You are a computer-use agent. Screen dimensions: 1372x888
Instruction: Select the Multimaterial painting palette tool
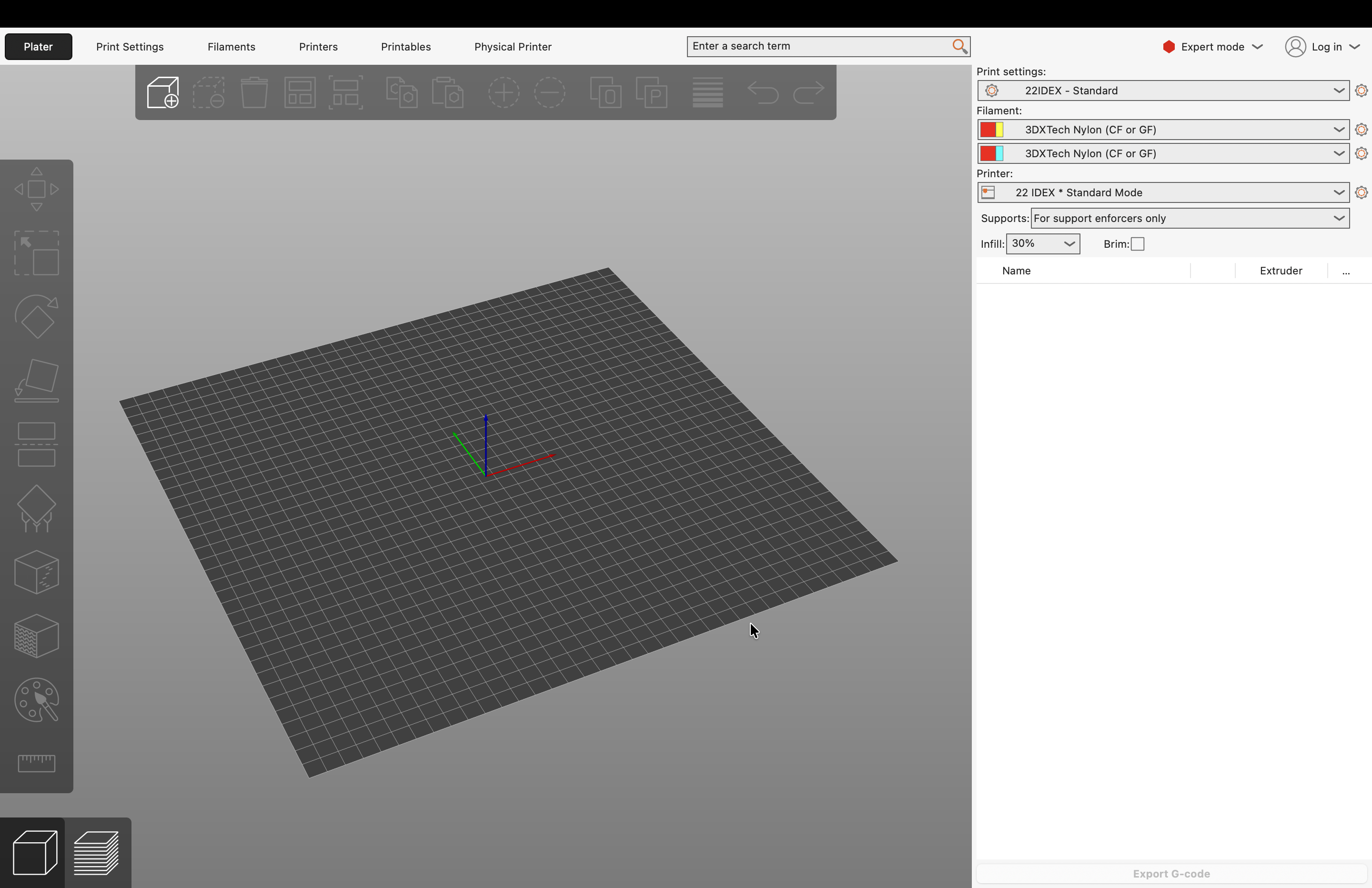[x=36, y=700]
